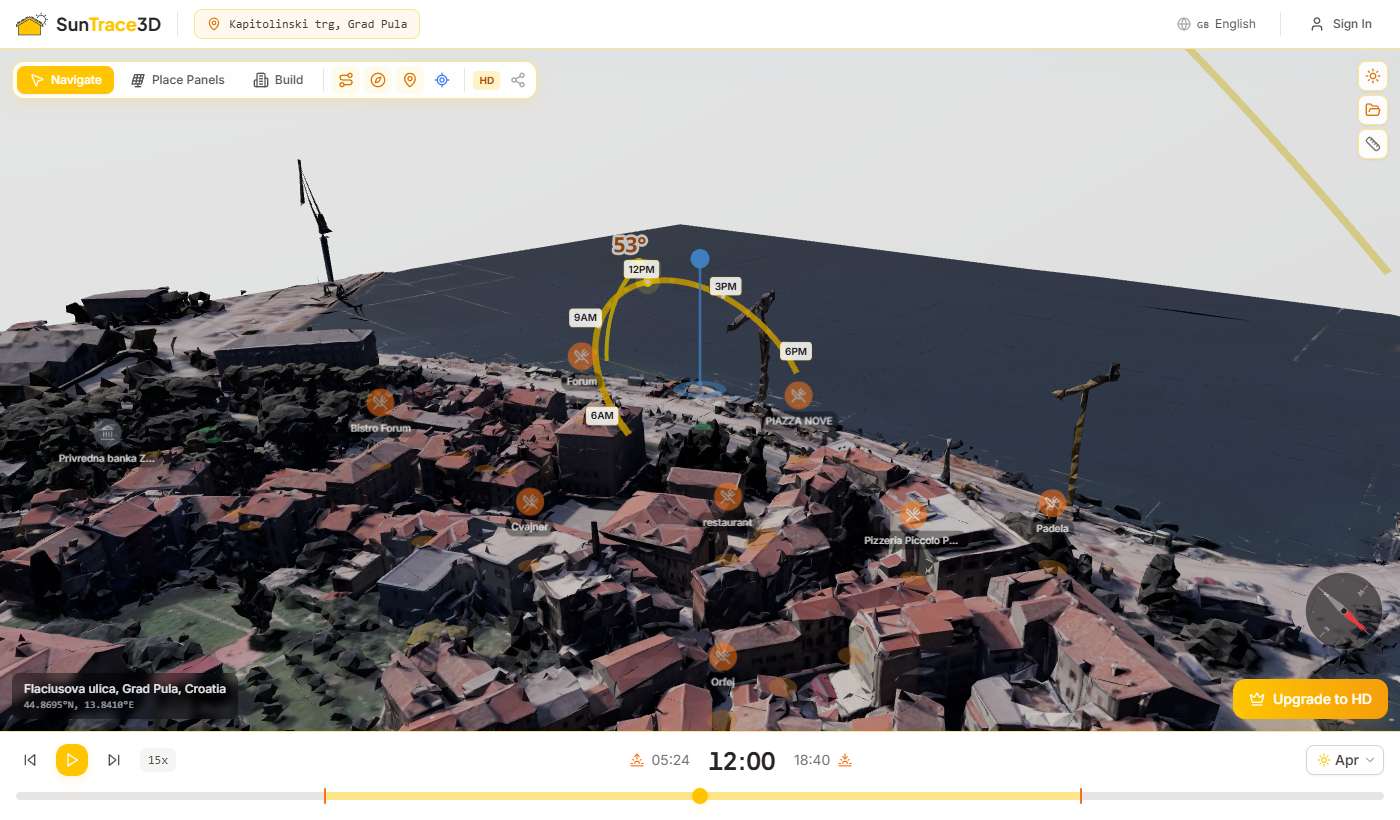Skip to the sunrise start button

click(x=31, y=760)
